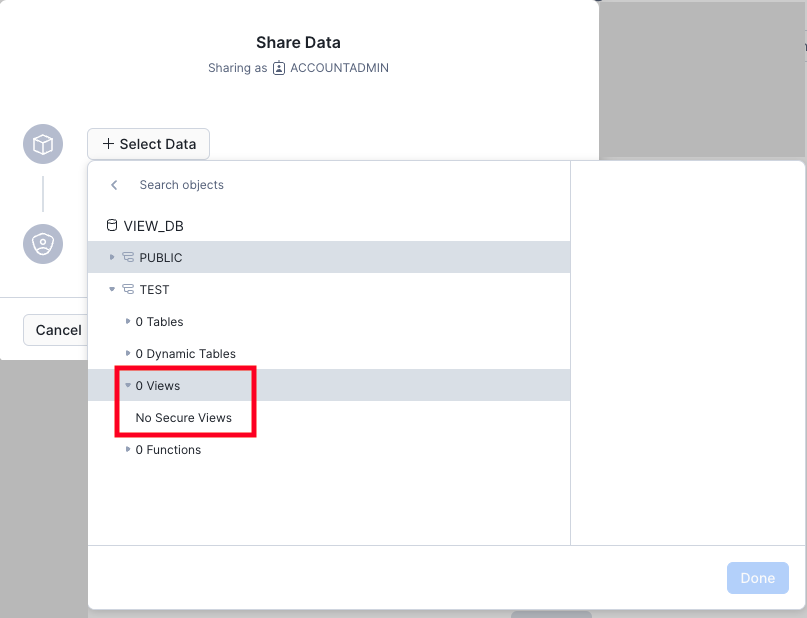The image size is (807, 618).
Task: Click the Cancel button
Action: click(x=58, y=330)
